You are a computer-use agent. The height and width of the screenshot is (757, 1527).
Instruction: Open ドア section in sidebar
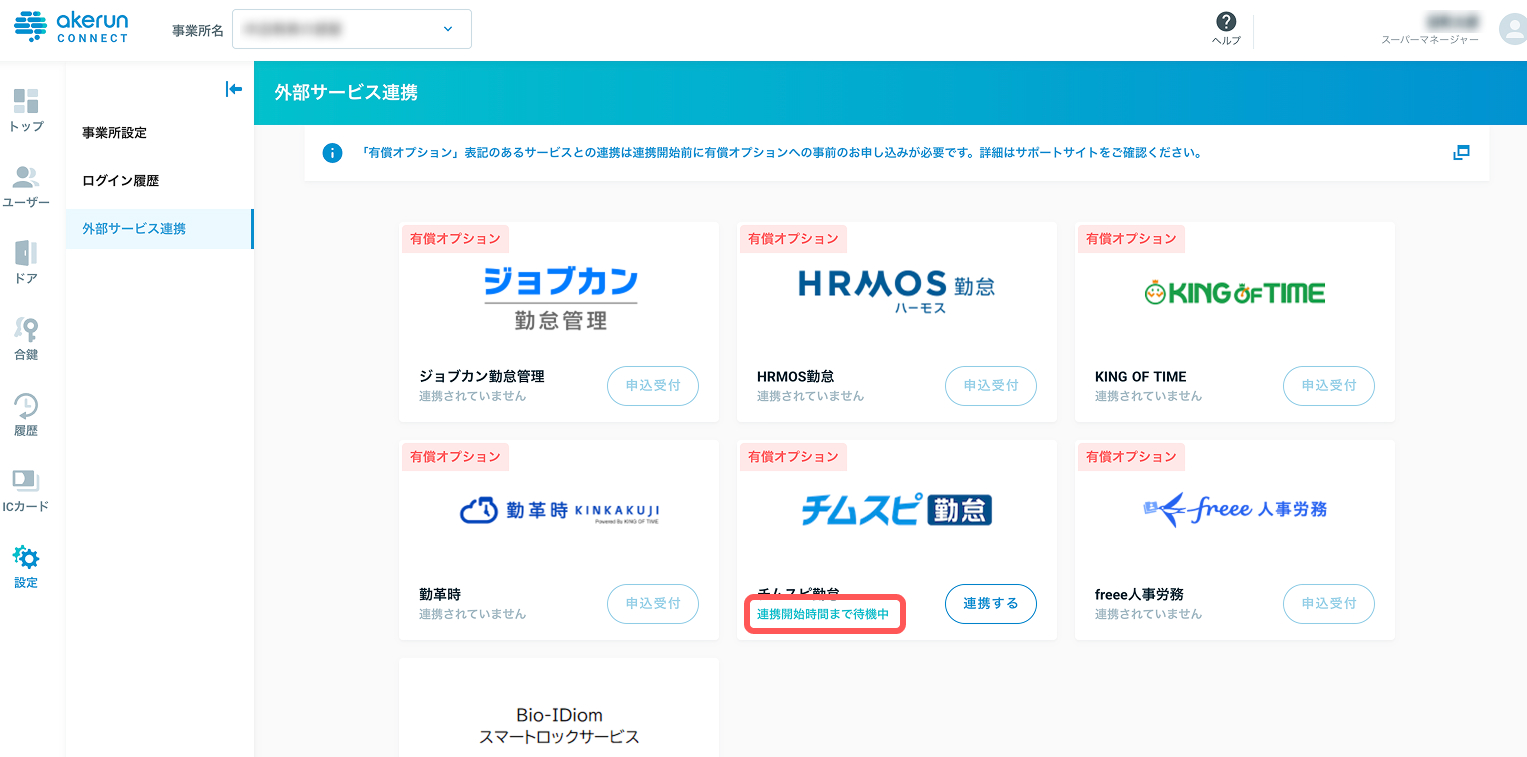26,262
